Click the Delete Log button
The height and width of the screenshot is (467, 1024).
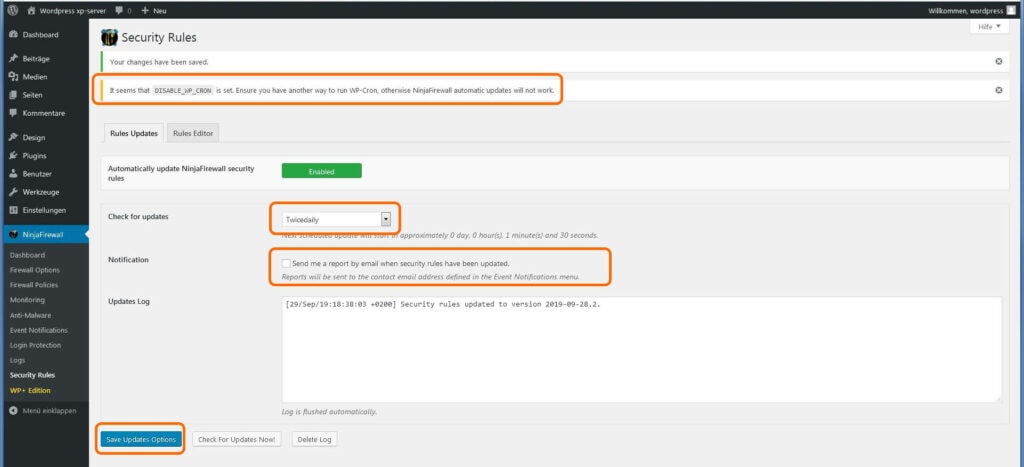(314, 440)
